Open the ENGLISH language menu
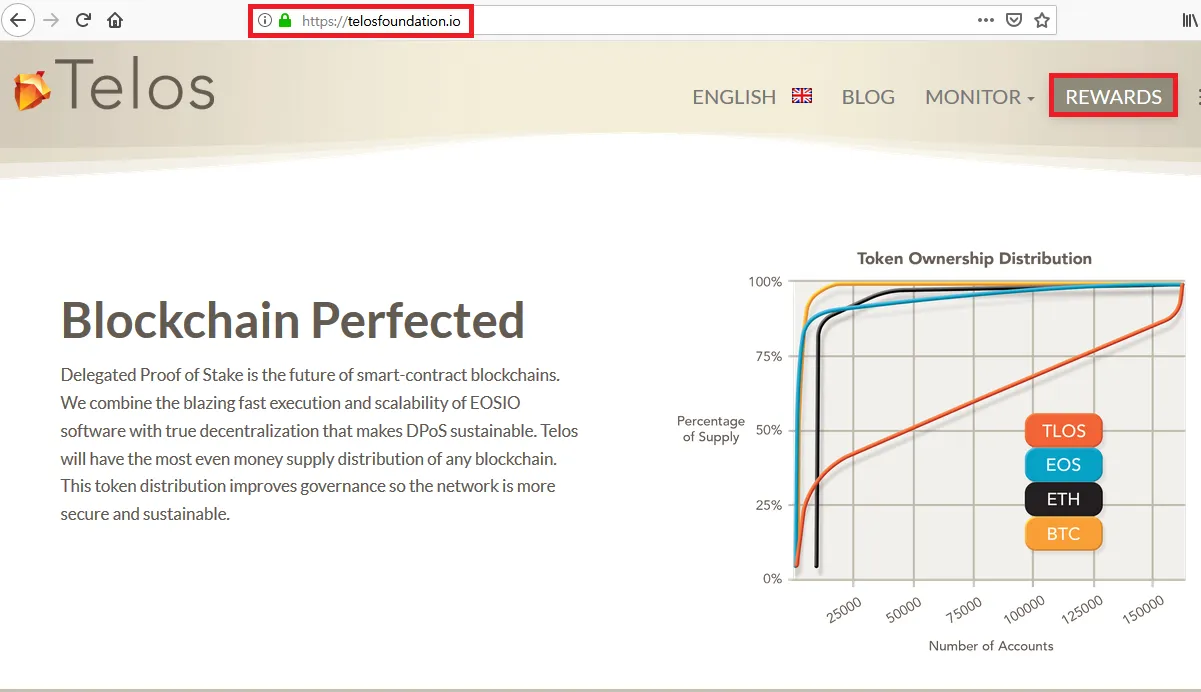The image size is (1201, 692). click(x=734, y=97)
